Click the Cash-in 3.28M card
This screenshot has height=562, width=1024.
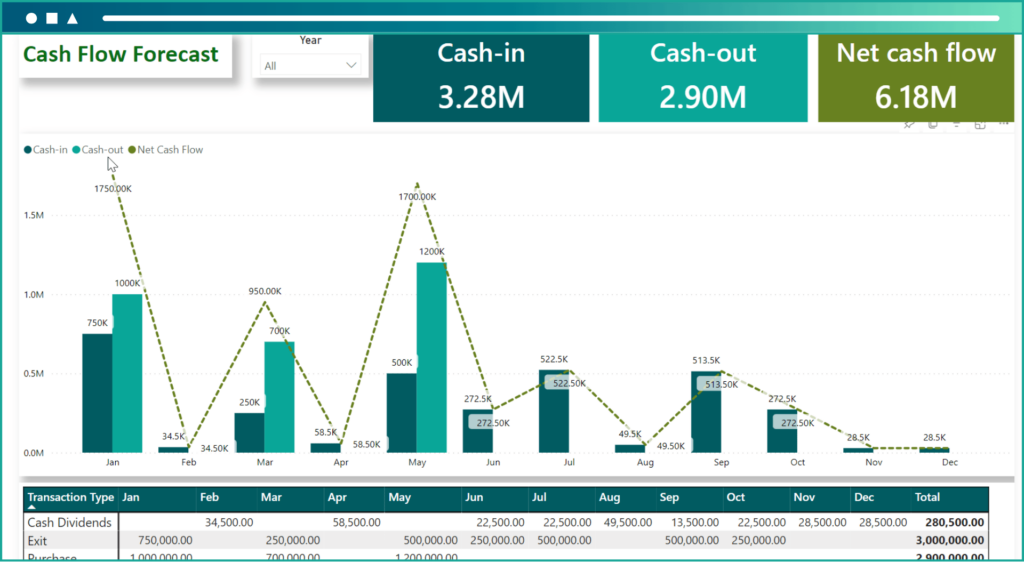(x=481, y=78)
